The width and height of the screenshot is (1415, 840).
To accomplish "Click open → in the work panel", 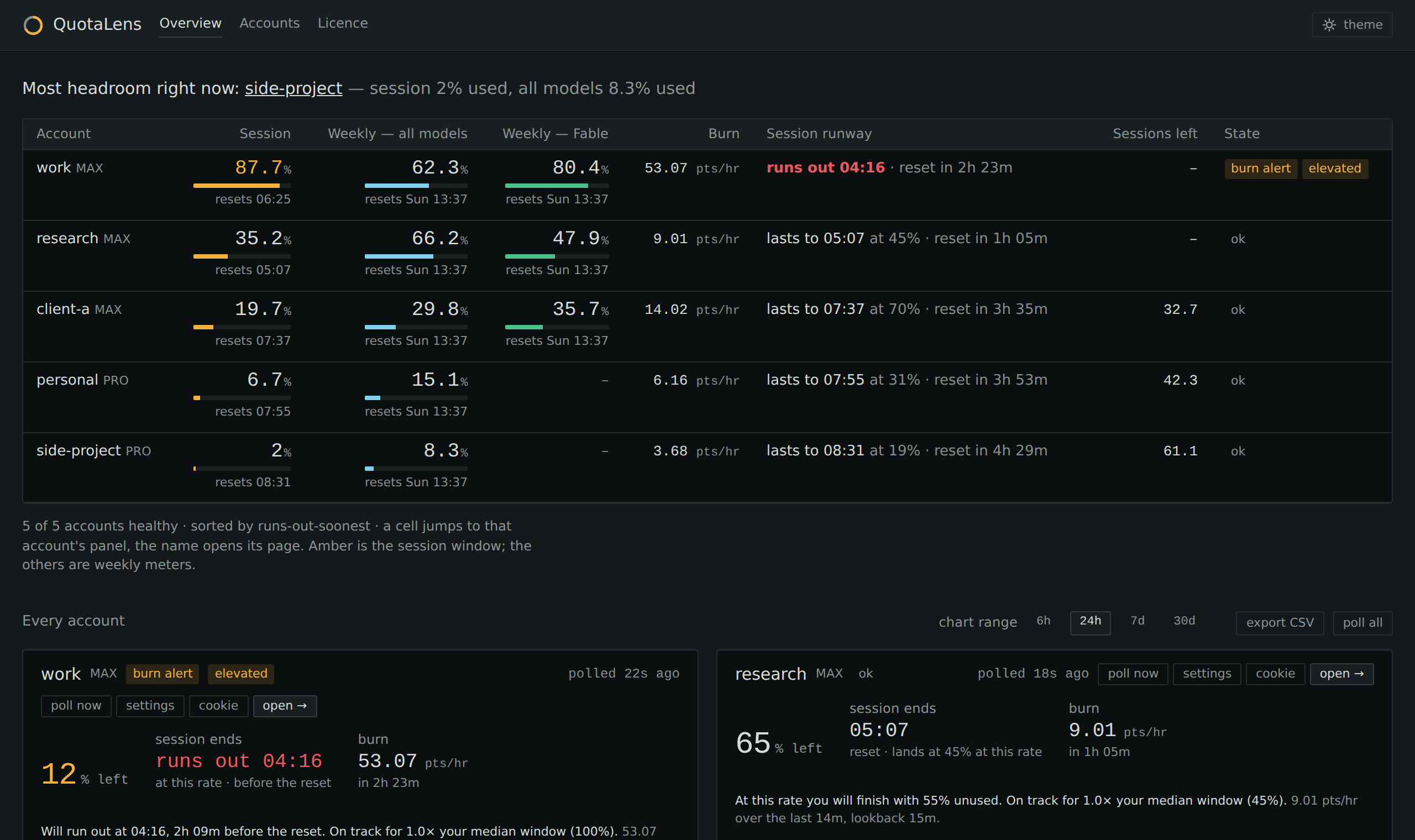I will 285,706.
